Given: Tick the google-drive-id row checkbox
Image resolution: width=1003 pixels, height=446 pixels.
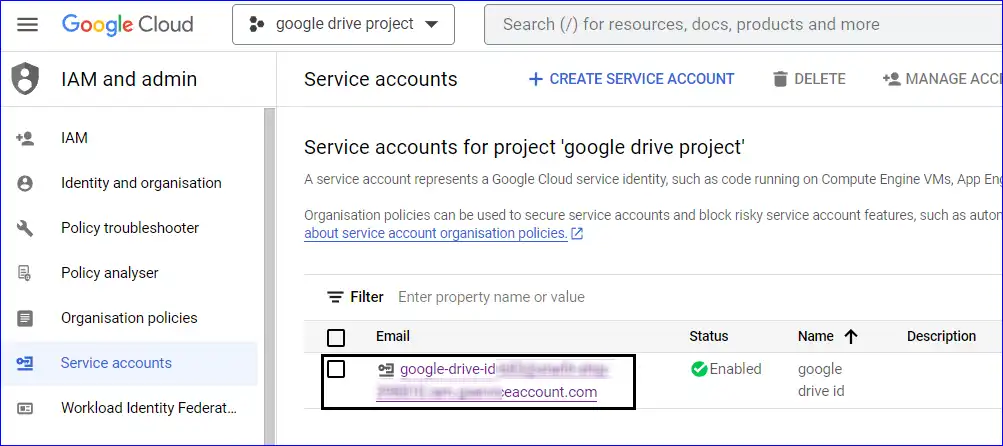Looking at the screenshot, I should 336,369.
